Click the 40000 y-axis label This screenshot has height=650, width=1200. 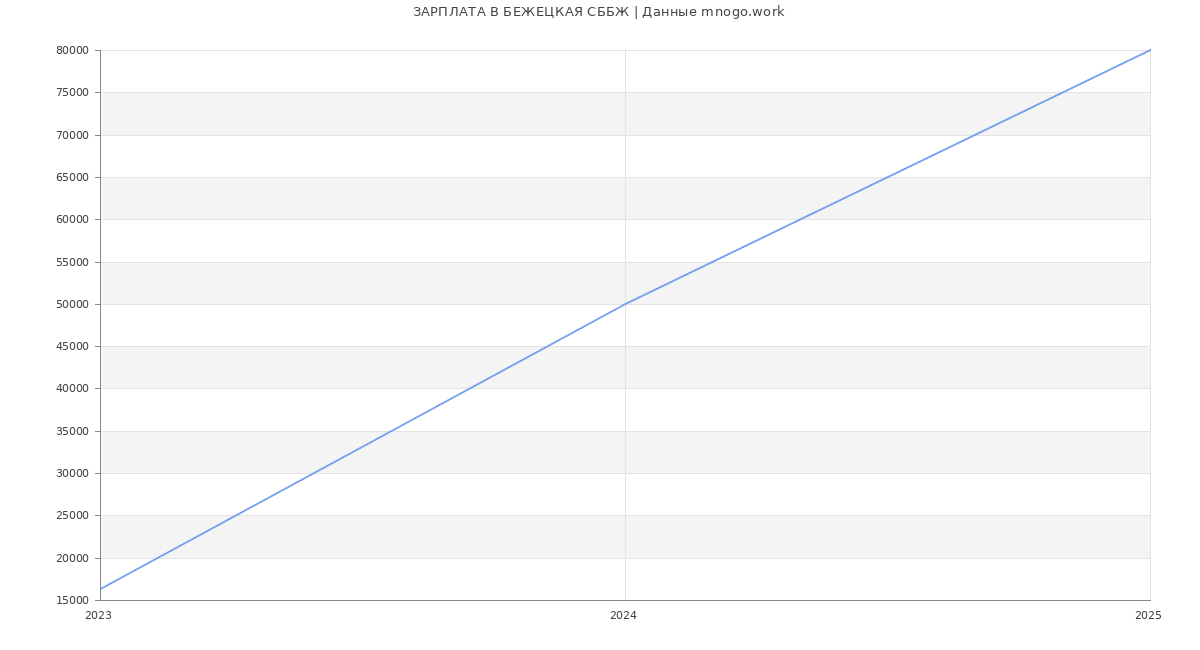pyautogui.click(x=72, y=389)
